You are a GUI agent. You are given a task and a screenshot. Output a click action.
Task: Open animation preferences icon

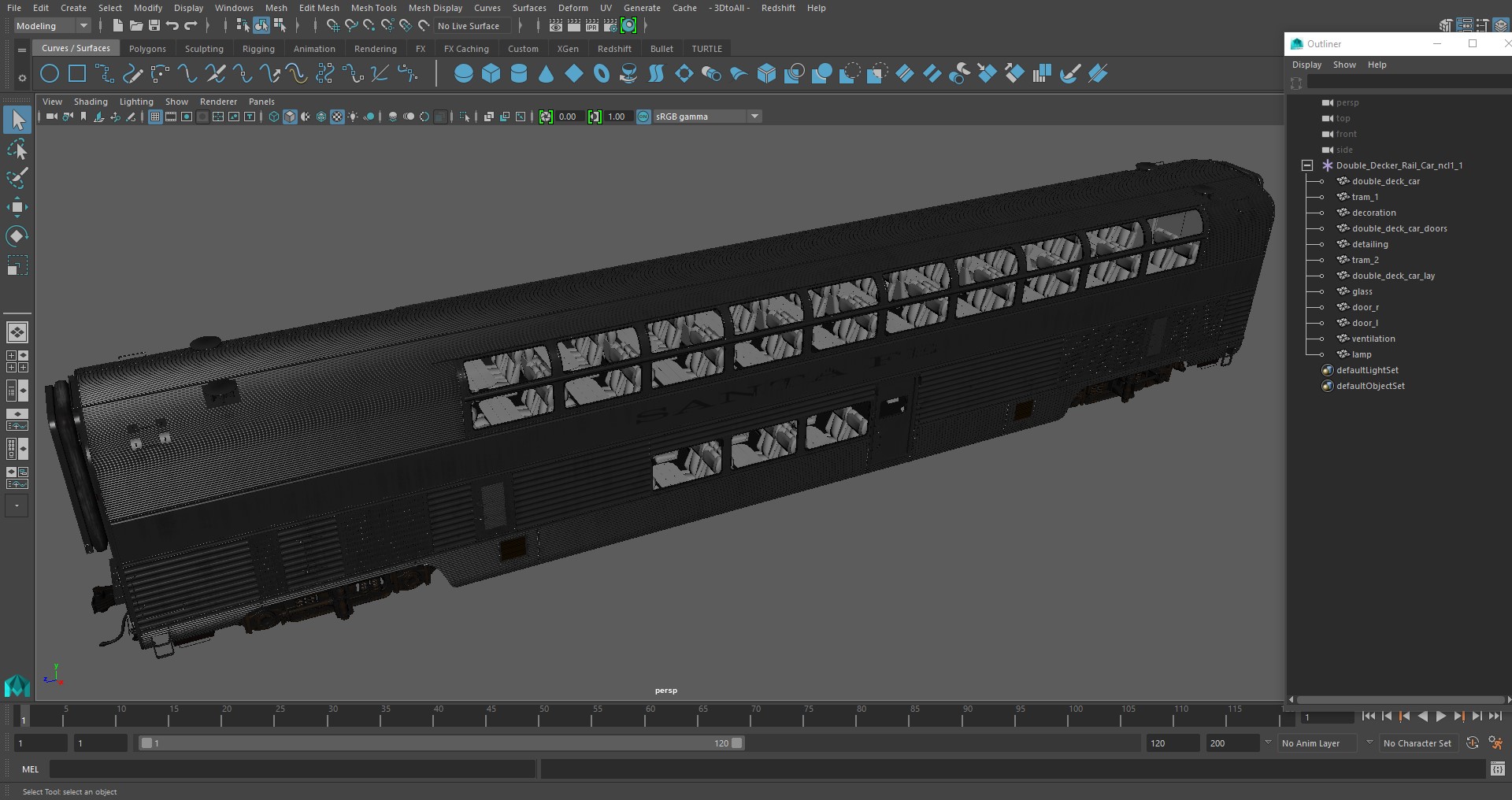1495,743
